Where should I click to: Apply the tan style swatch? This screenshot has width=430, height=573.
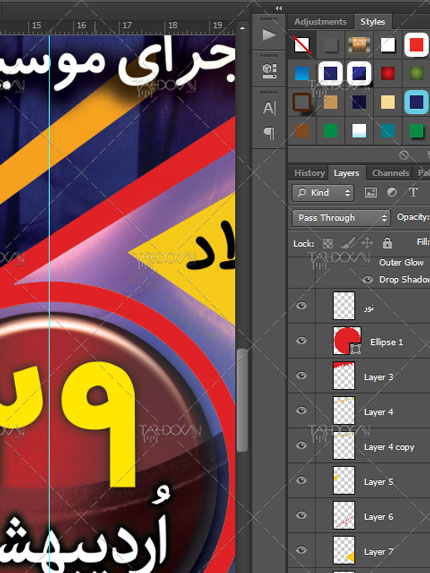tap(331, 102)
